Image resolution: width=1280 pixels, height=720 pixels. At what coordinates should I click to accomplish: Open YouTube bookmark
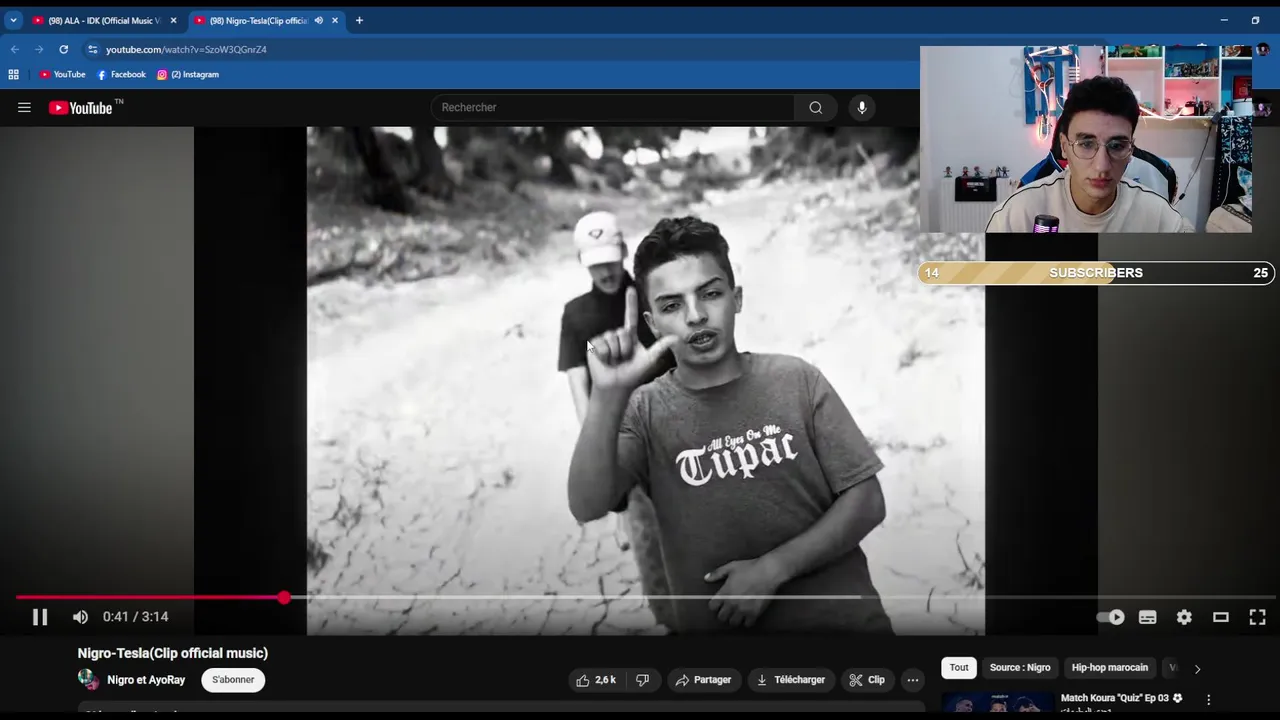pyautogui.click(x=62, y=74)
